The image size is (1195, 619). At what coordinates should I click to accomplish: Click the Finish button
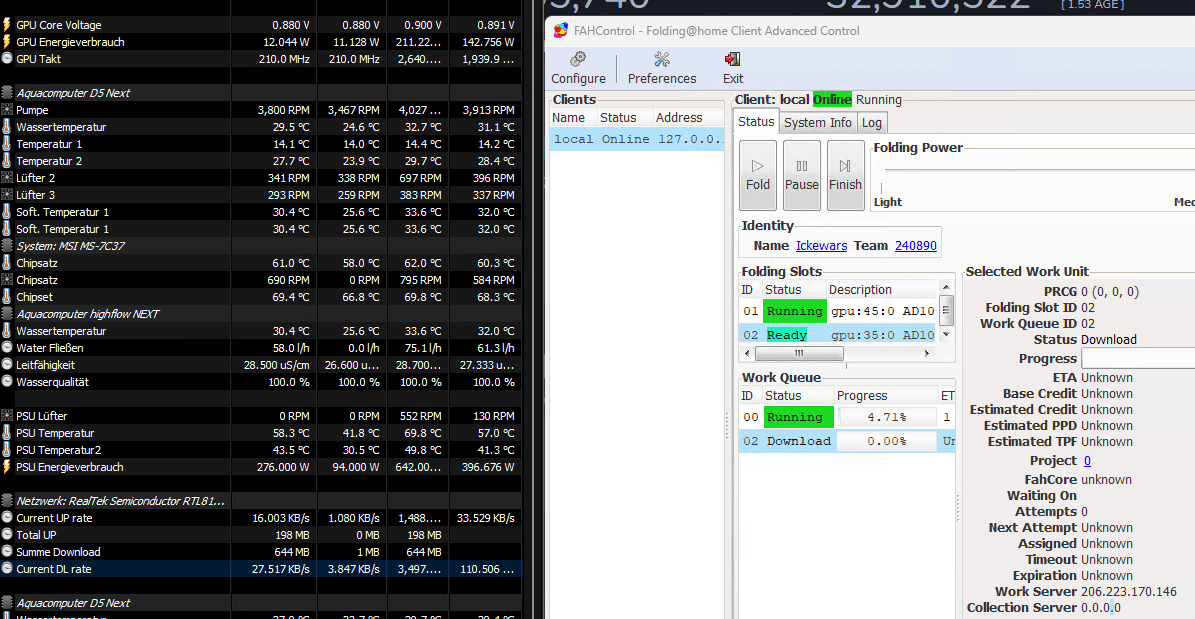pyautogui.click(x=845, y=175)
